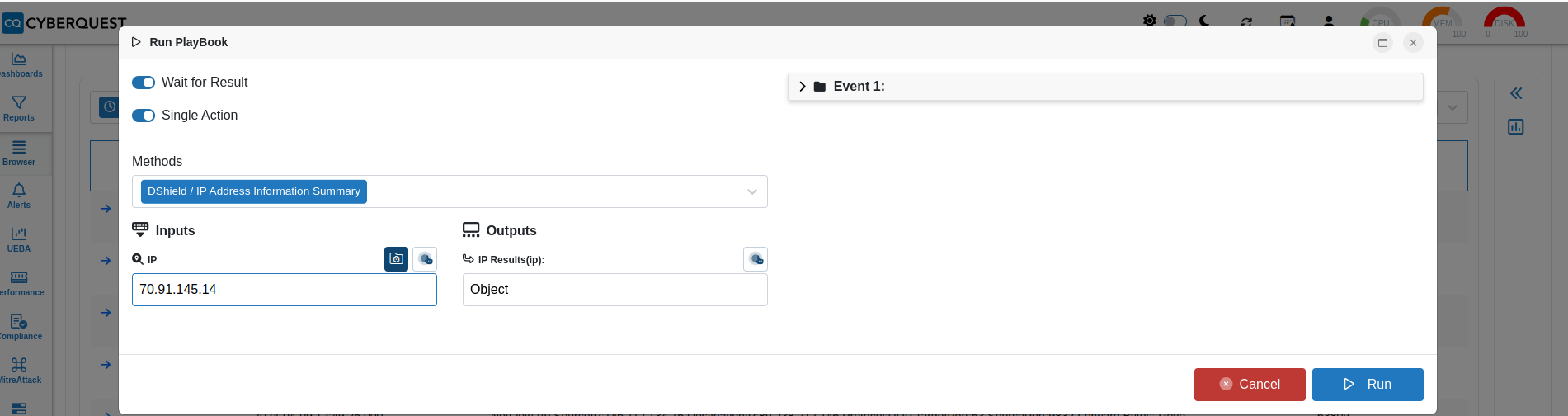Open UEBA in the left sidebar

click(x=19, y=239)
